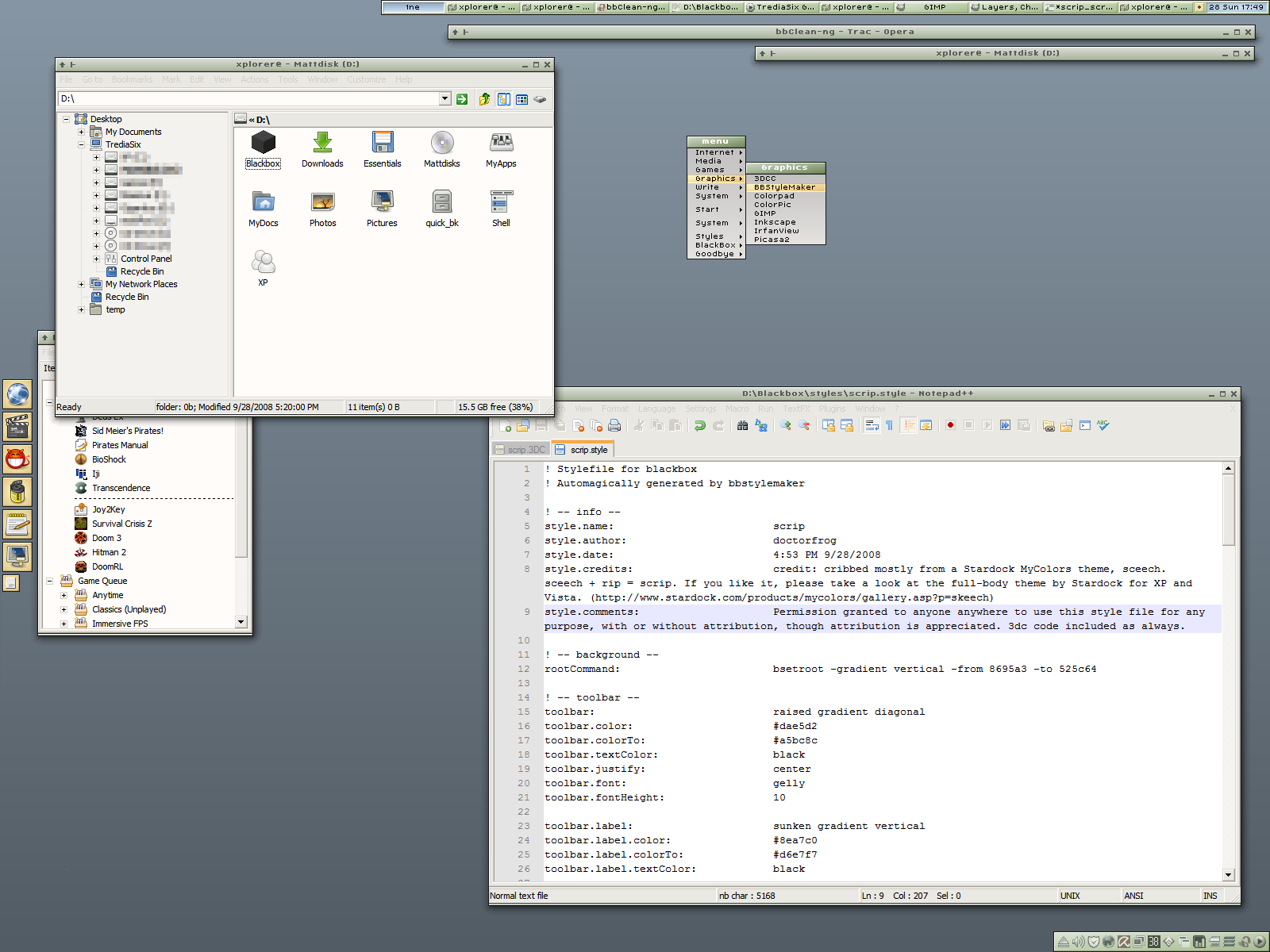Open the Photos folder icon
The width and height of the screenshot is (1270, 952).
(323, 209)
